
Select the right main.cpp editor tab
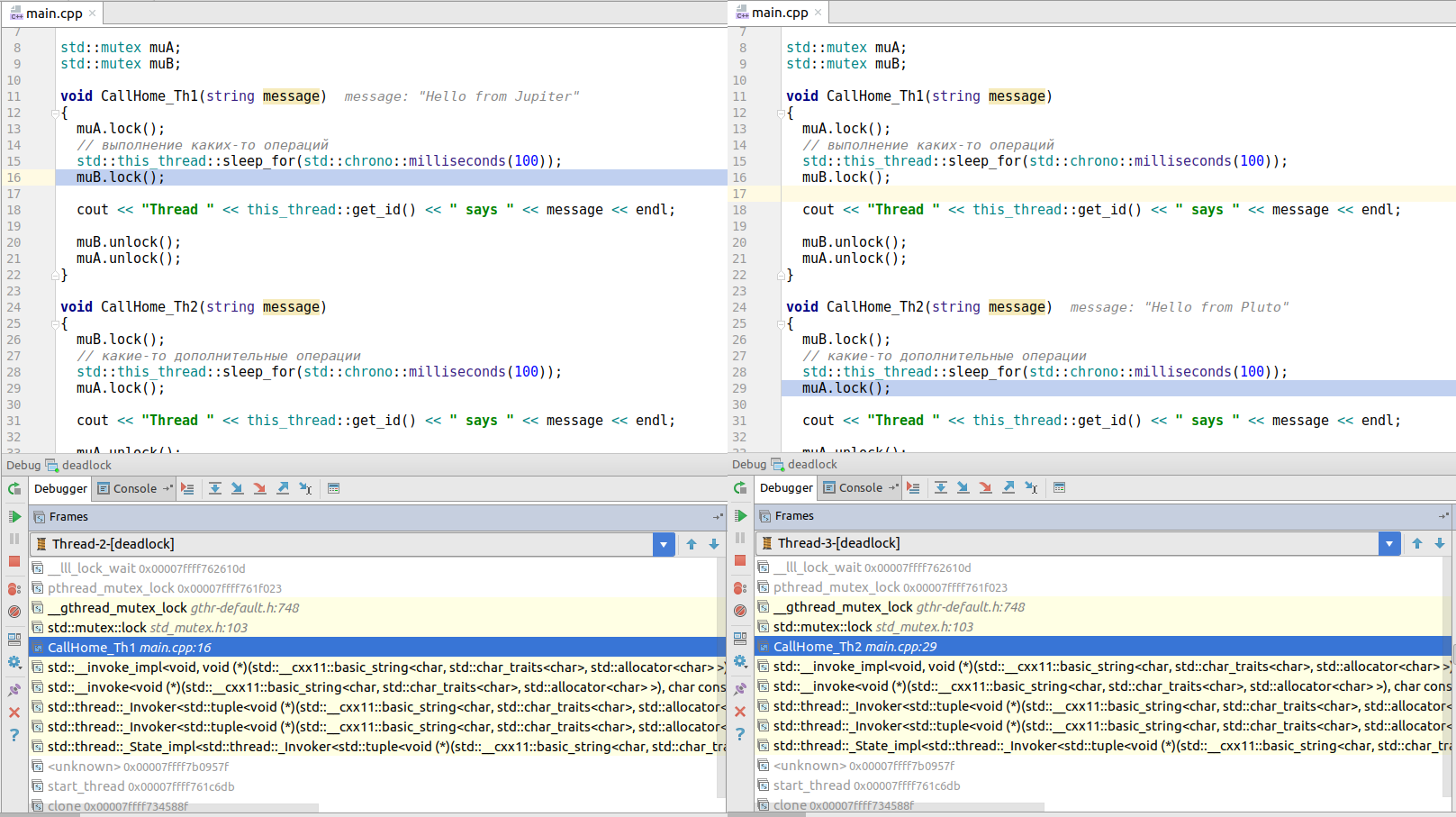(x=777, y=13)
